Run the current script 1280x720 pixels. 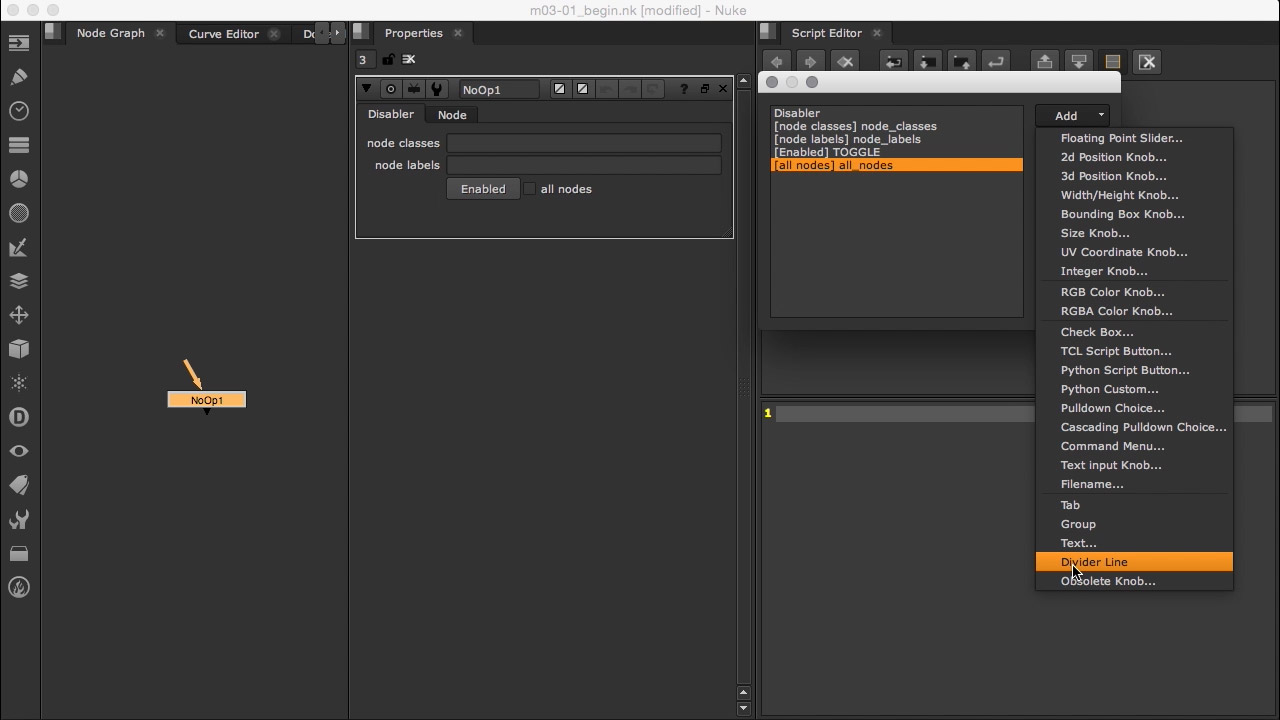coord(996,62)
